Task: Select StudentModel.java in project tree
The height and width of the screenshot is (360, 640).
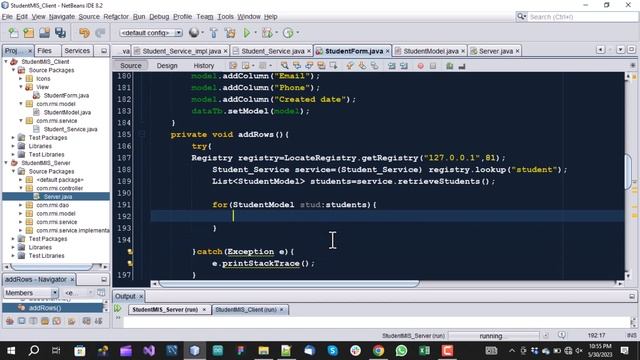Action: pos(67,112)
